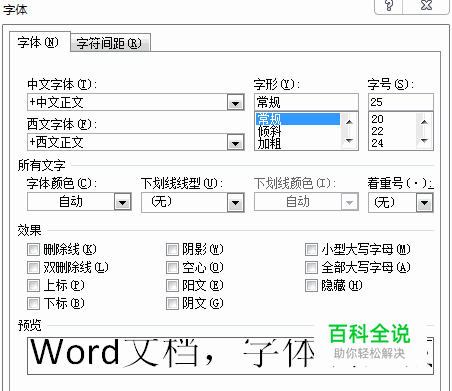The height and width of the screenshot is (391, 452).
Task: Select the 字体(N) tab
Action: [x=39, y=42]
